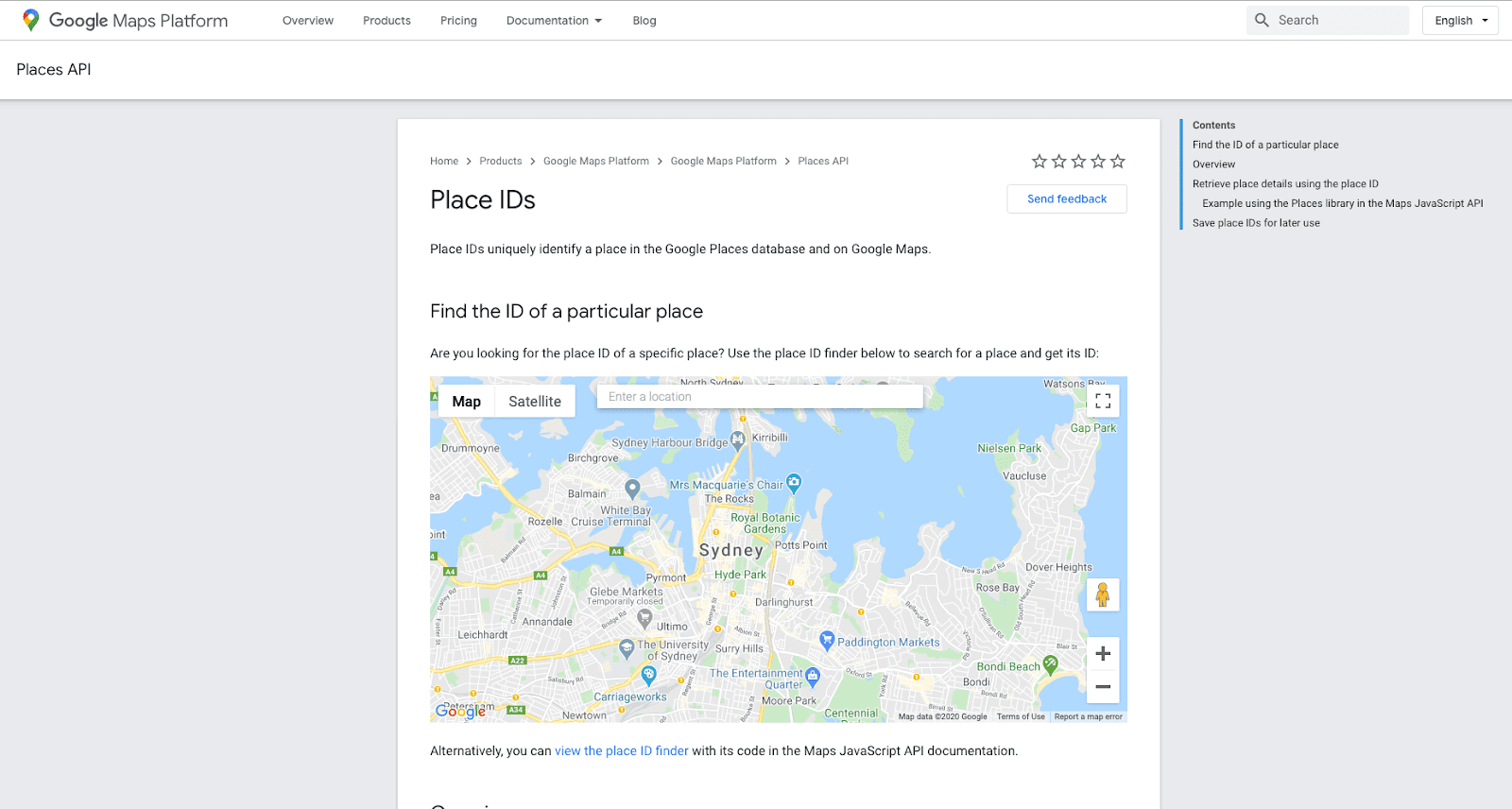
Task: Zoom in on the map with plus
Action: coord(1103,653)
